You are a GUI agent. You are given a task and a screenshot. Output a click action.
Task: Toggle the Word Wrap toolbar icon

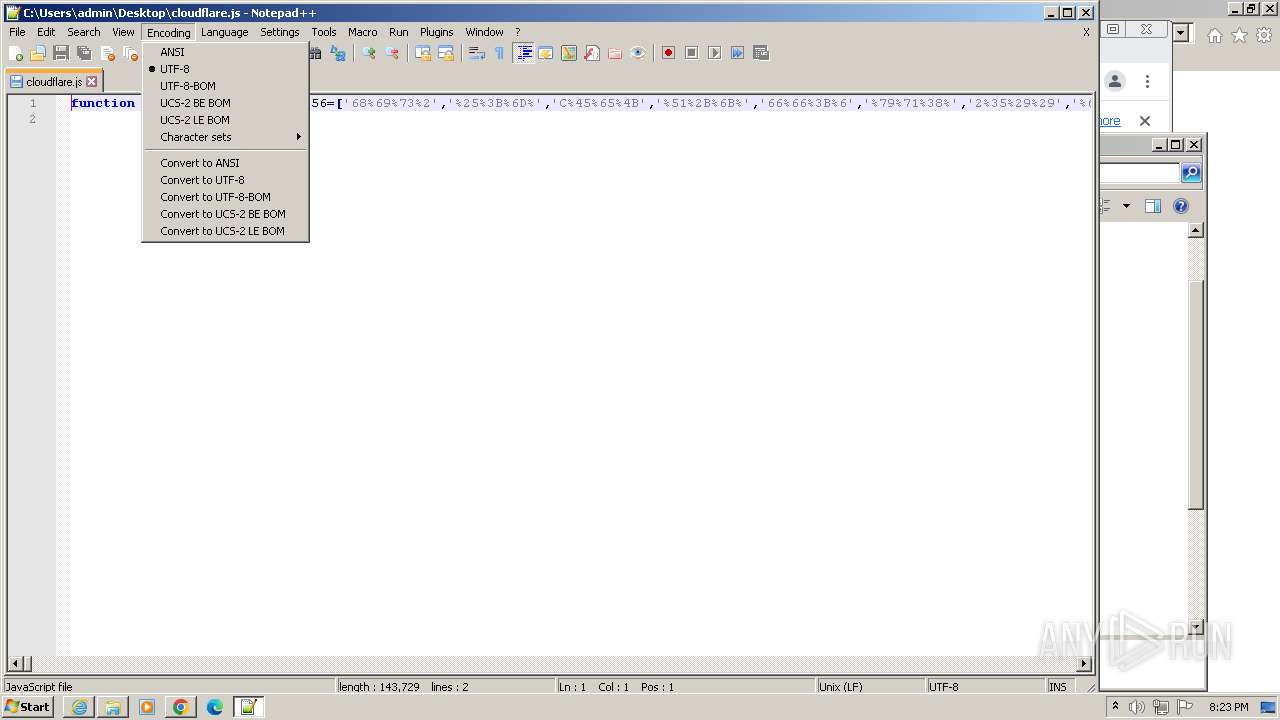point(477,53)
